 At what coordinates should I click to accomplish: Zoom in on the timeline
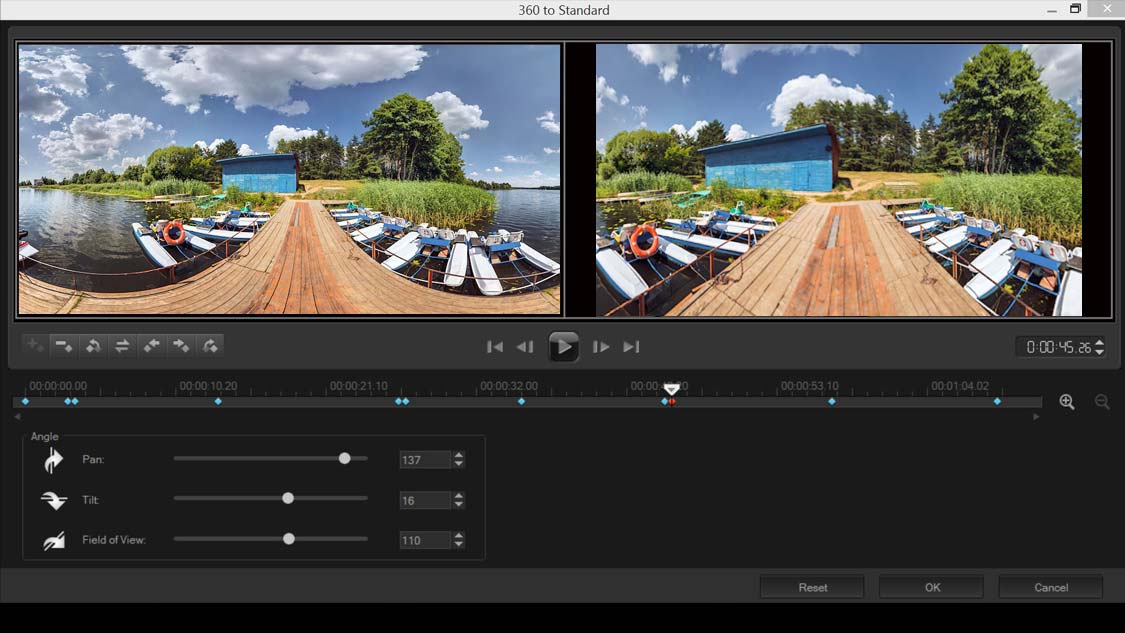tap(1067, 402)
